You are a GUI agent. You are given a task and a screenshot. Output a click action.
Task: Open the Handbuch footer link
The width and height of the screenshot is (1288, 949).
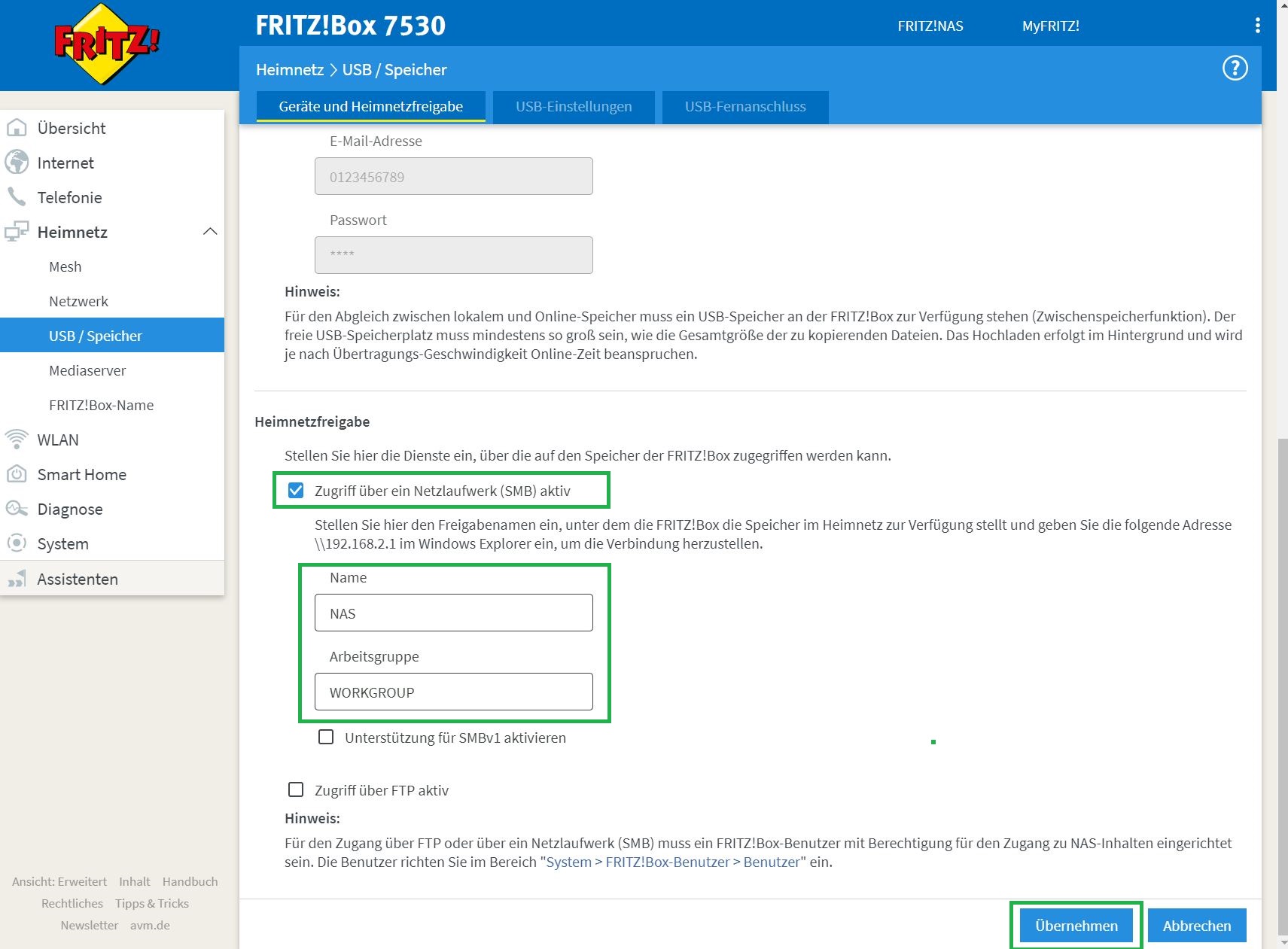click(x=190, y=881)
